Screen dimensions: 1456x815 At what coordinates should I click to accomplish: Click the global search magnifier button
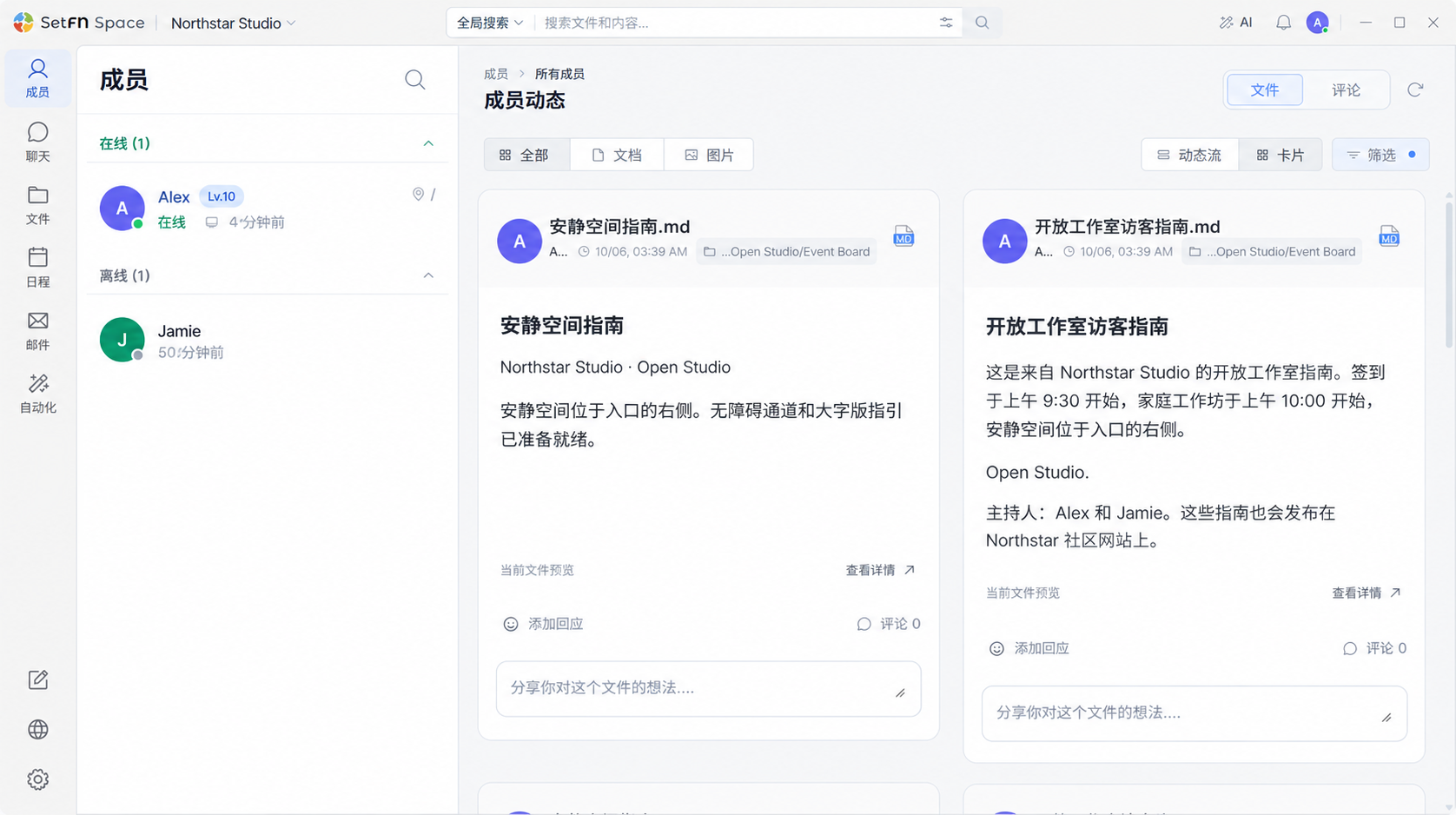click(983, 23)
